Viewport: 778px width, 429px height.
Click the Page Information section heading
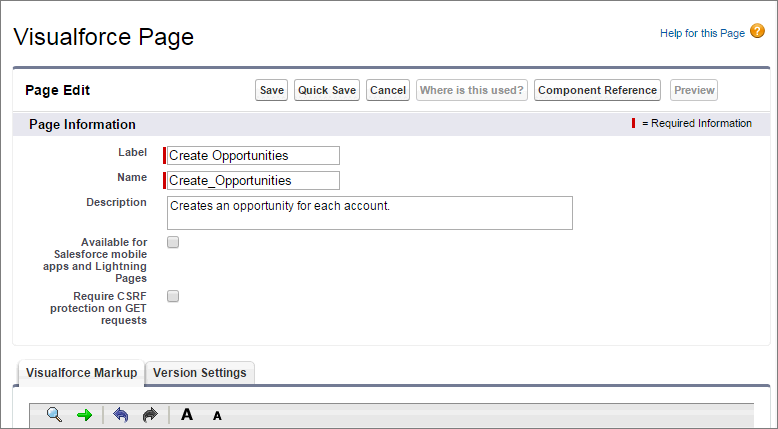click(x=82, y=124)
